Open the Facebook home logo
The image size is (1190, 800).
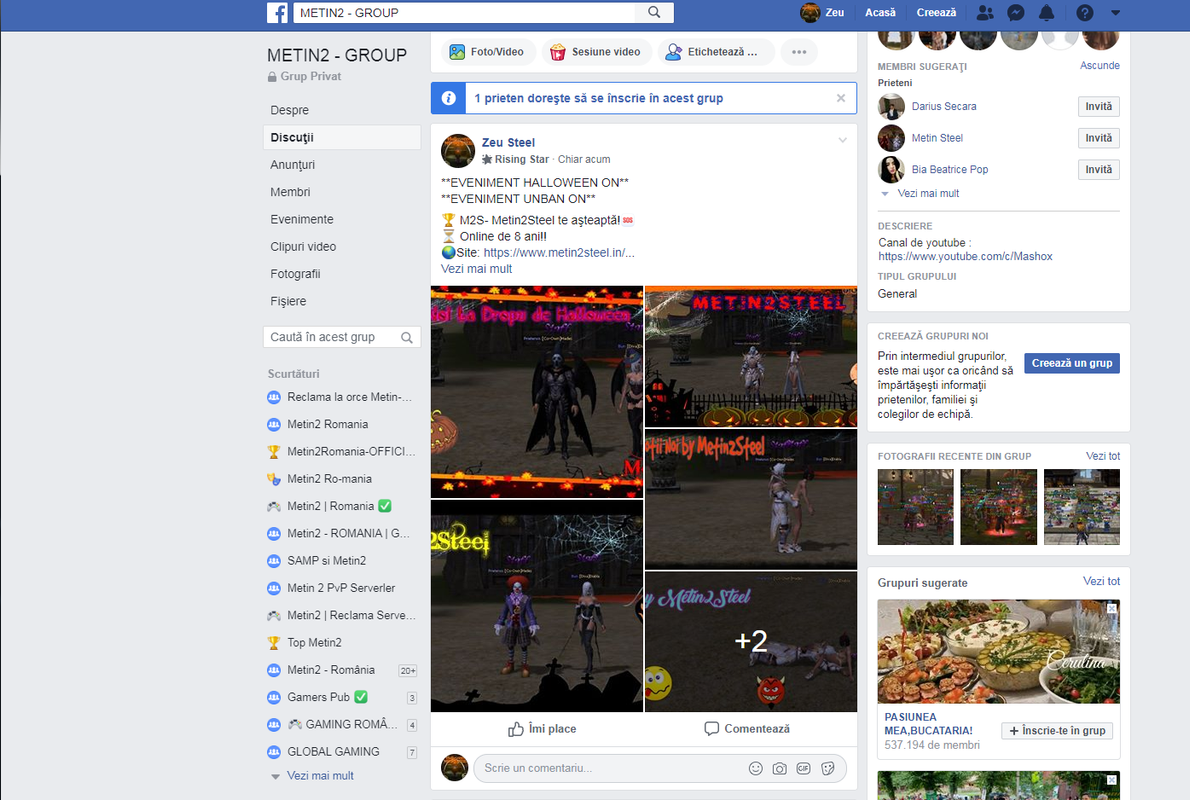tap(277, 12)
